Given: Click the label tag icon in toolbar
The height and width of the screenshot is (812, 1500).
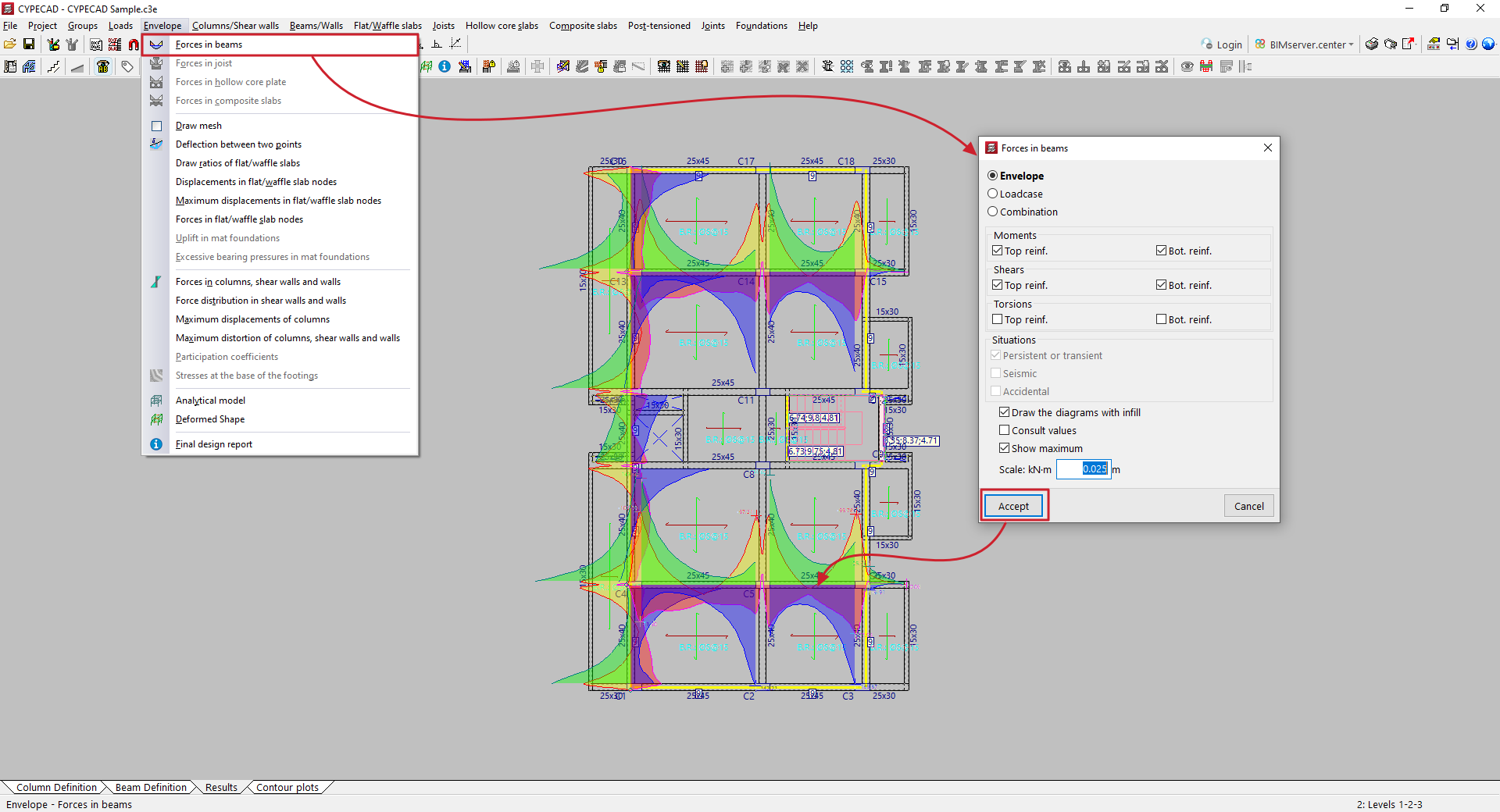Looking at the screenshot, I should pos(127,67).
